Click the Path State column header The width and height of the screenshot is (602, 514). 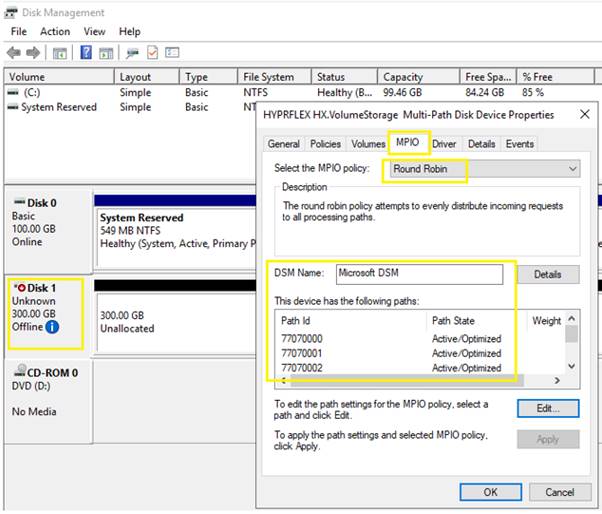477,321
